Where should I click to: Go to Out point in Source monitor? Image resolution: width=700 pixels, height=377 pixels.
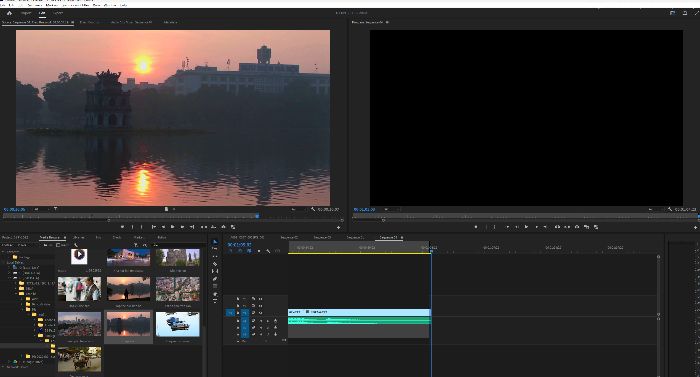[x=192, y=227]
